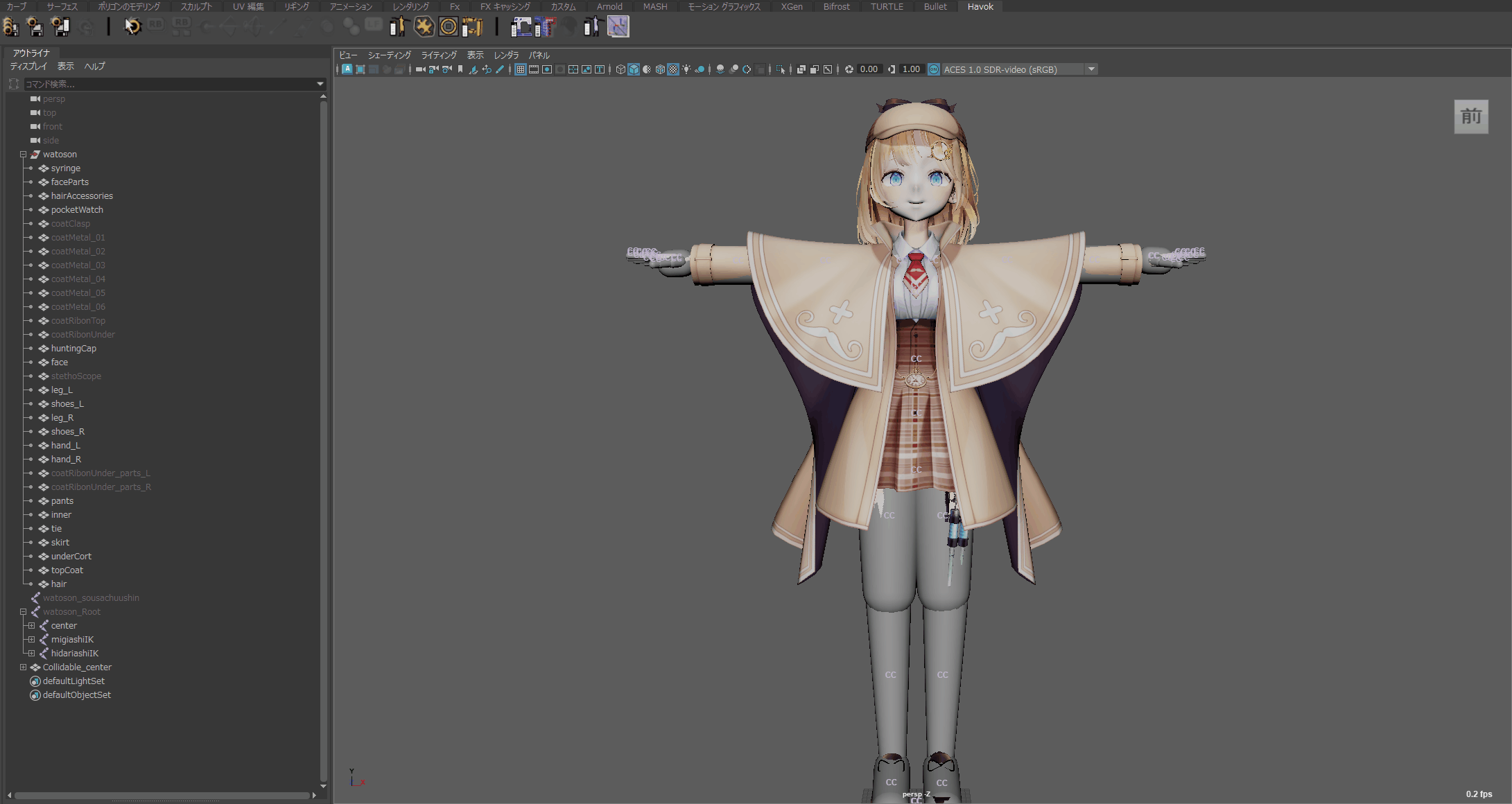Image resolution: width=1512 pixels, height=804 pixels.
Task: Toggle wireframe on shaded icon
Action: pyautogui.click(x=660, y=69)
